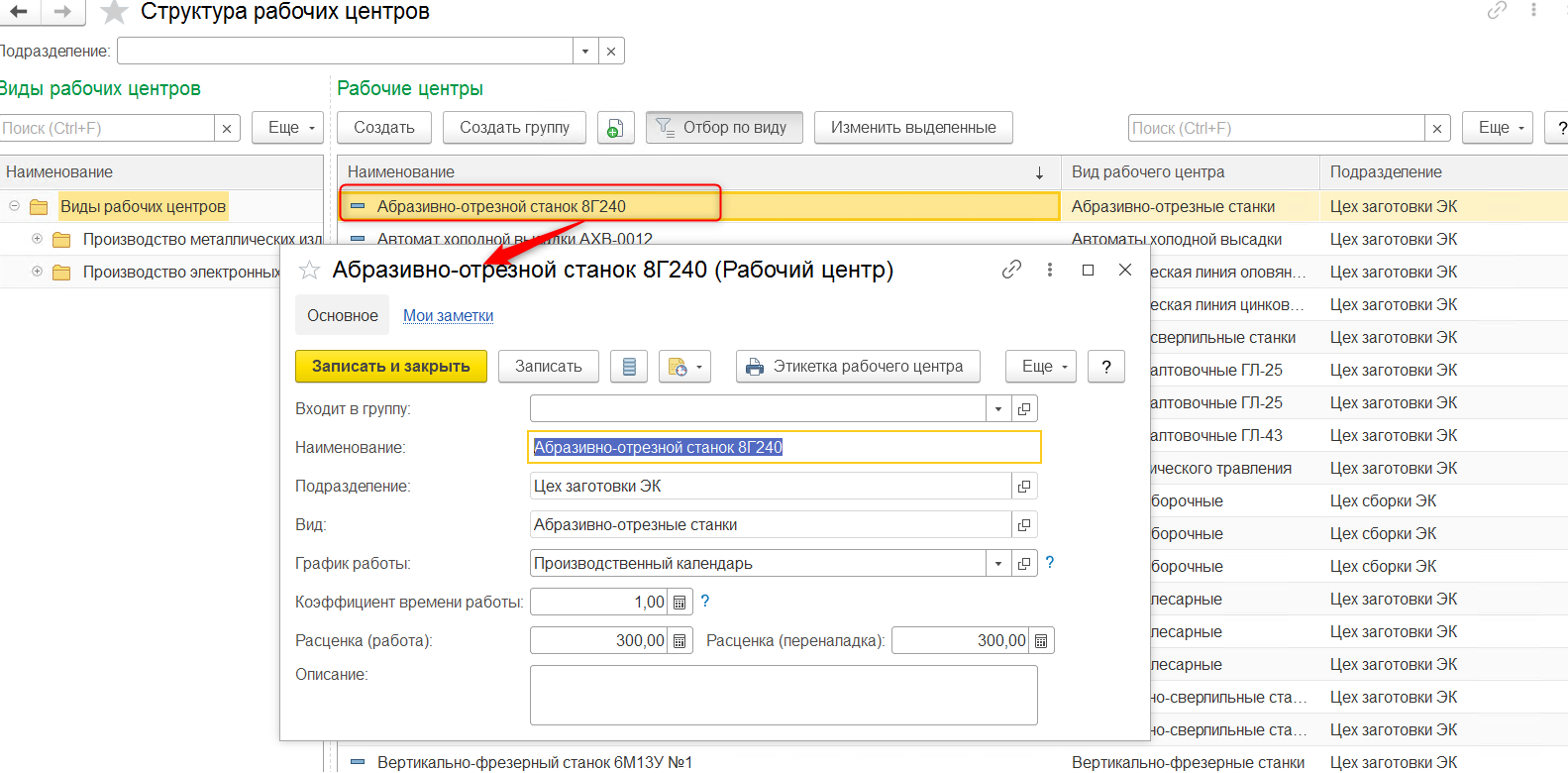
Task: Open the Входит в группу dropdown
Action: (x=998, y=409)
